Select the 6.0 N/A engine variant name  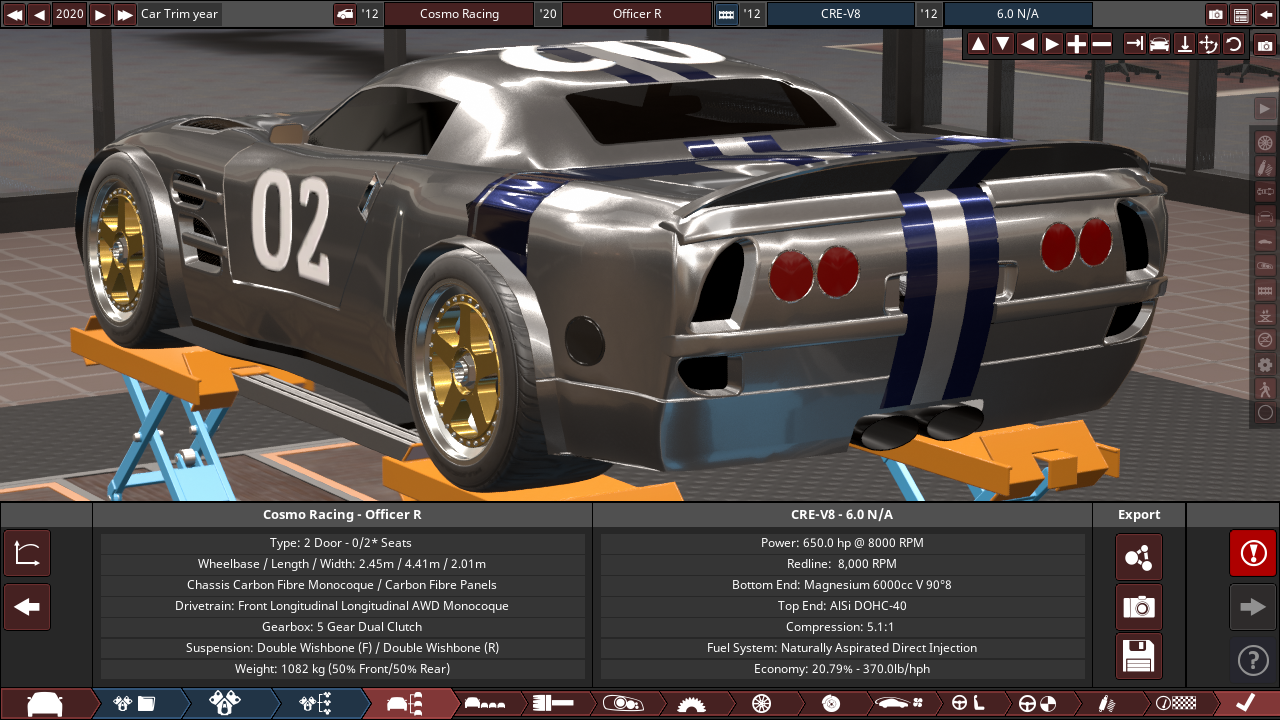point(1018,14)
